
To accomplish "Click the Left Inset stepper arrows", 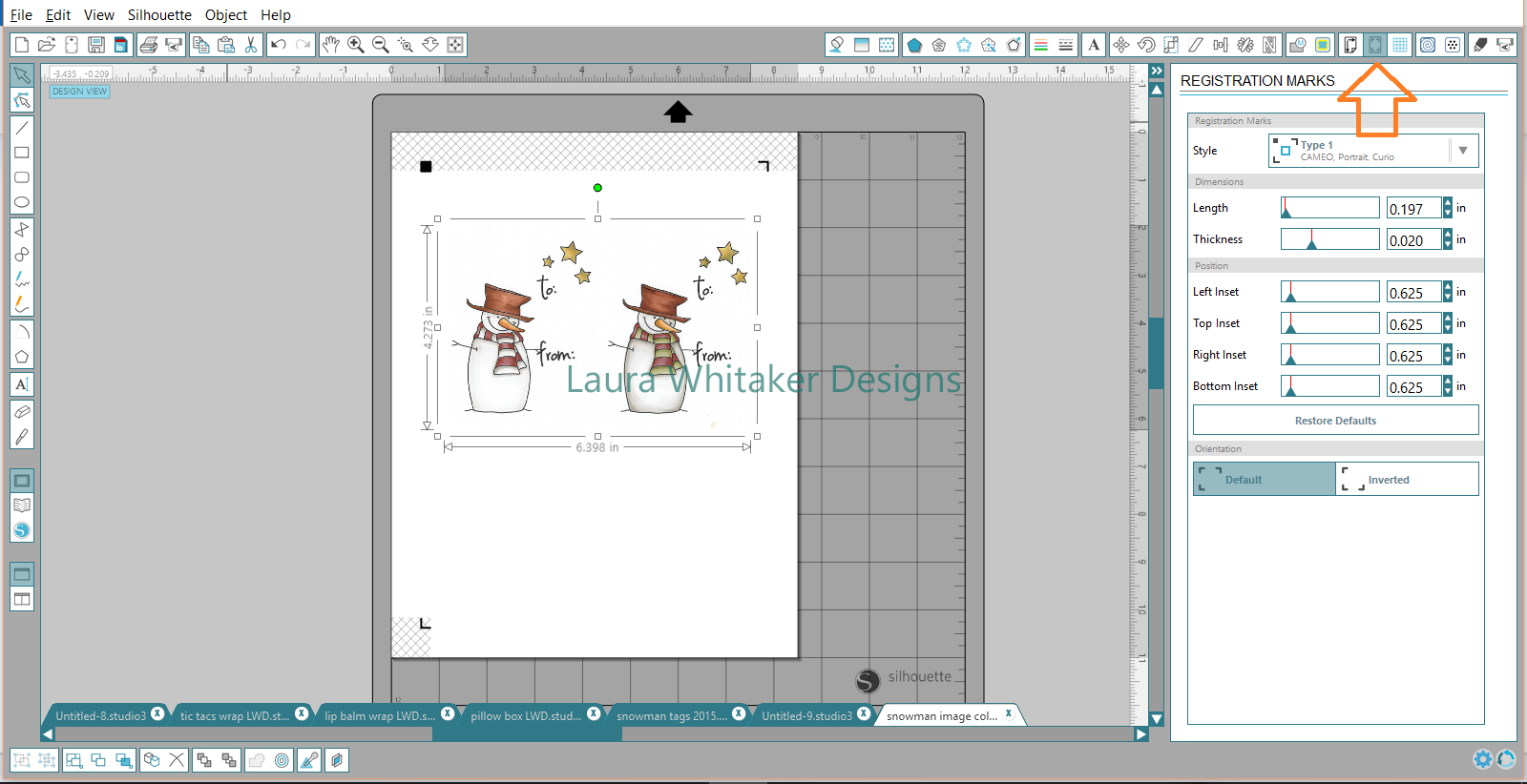I will [1448, 292].
